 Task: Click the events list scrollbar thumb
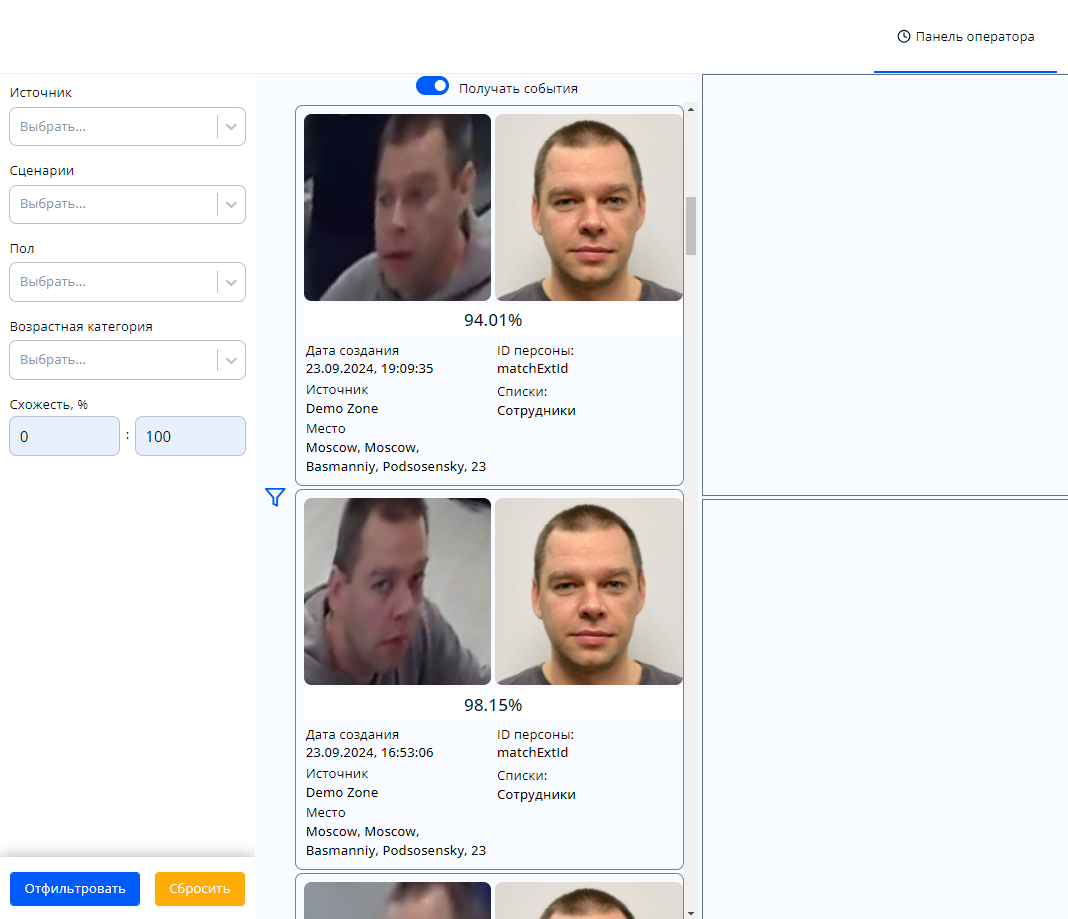pyautogui.click(x=691, y=225)
